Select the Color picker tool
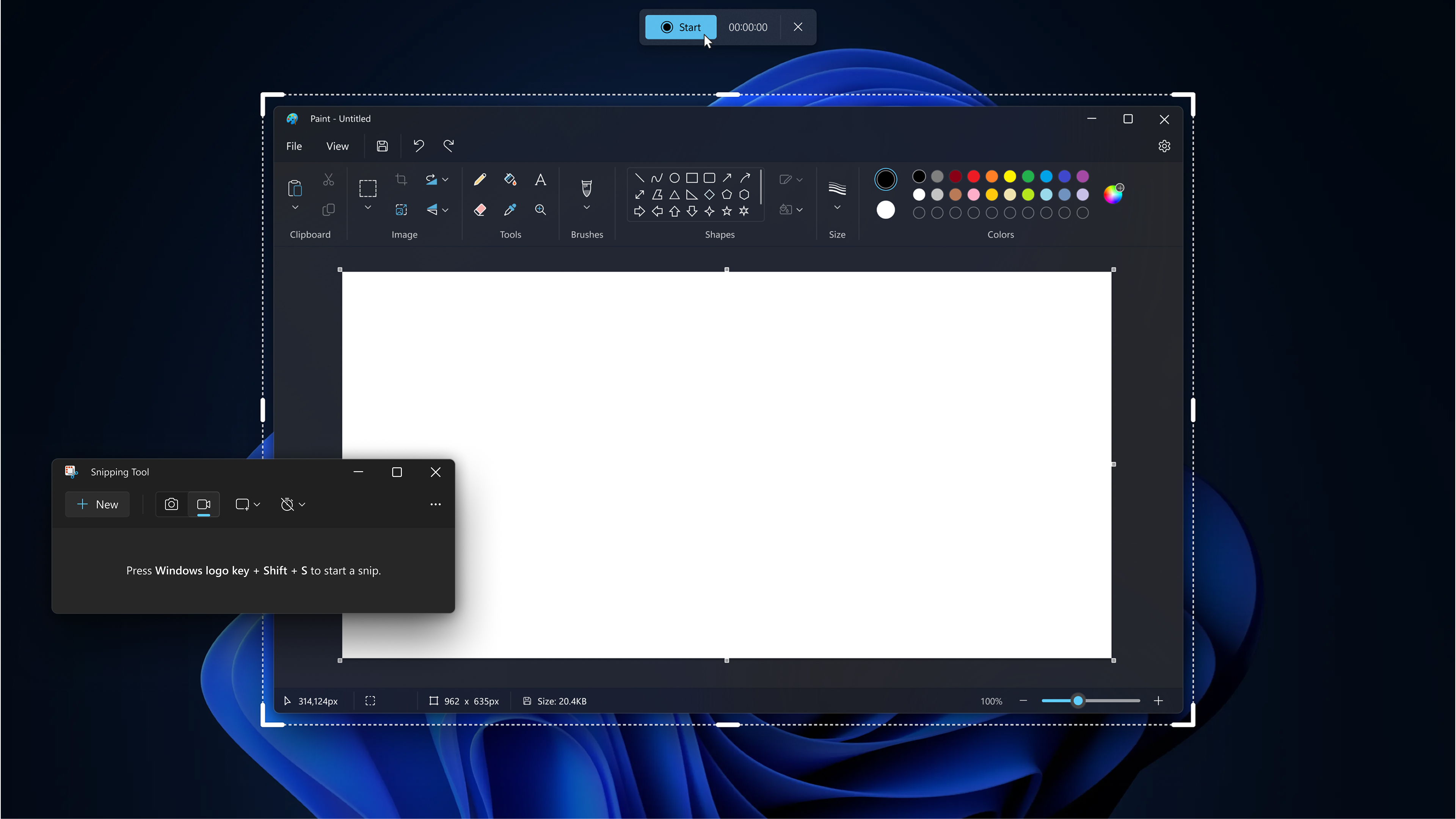 [510, 210]
